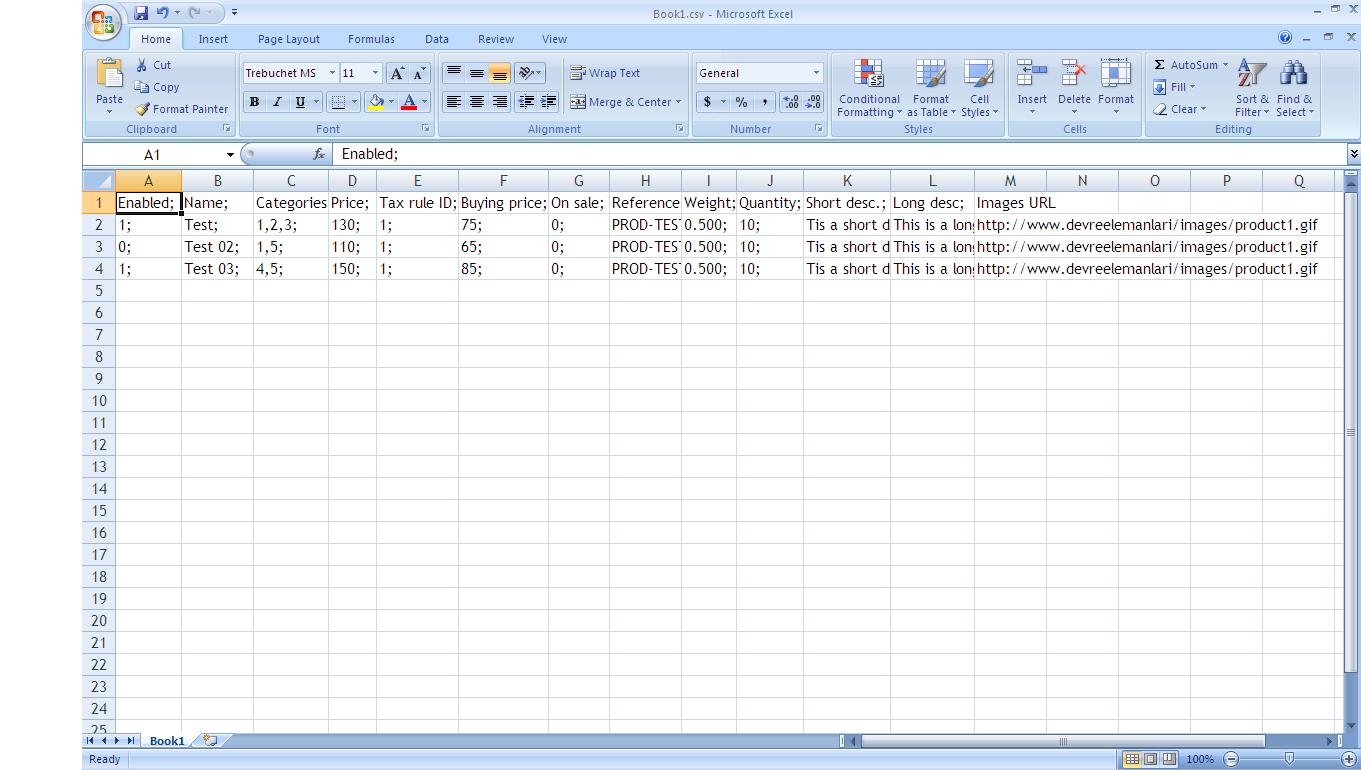The height and width of the screenshot is (770, 1361).
Task: Open Format as Table gallery
Action: (x=931, y=88)
